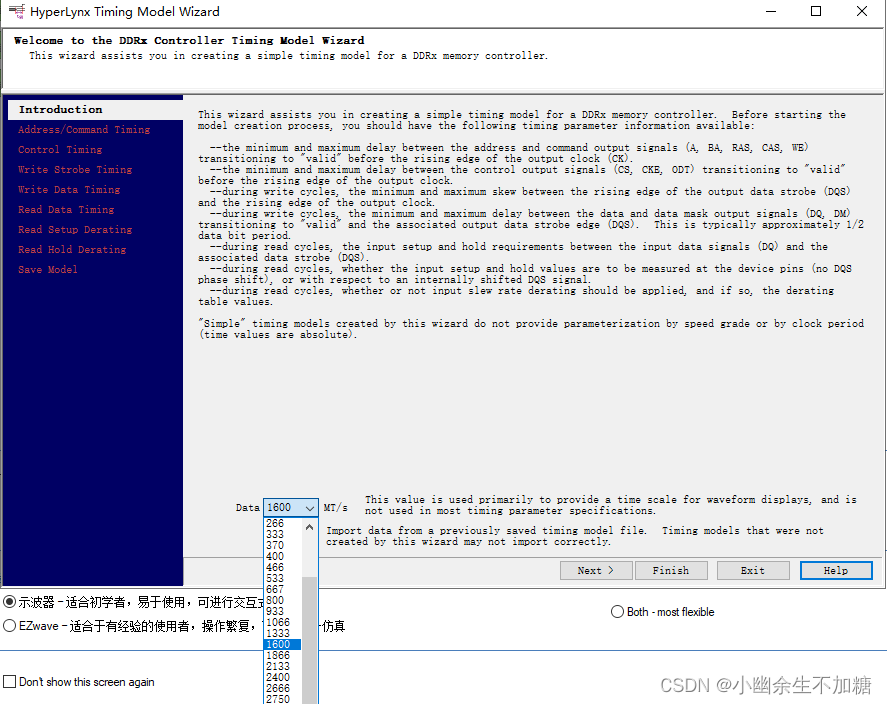The image size is (887, 704).
Task: Switch to Read Setup Derating page
Action: tap(75, 230)
